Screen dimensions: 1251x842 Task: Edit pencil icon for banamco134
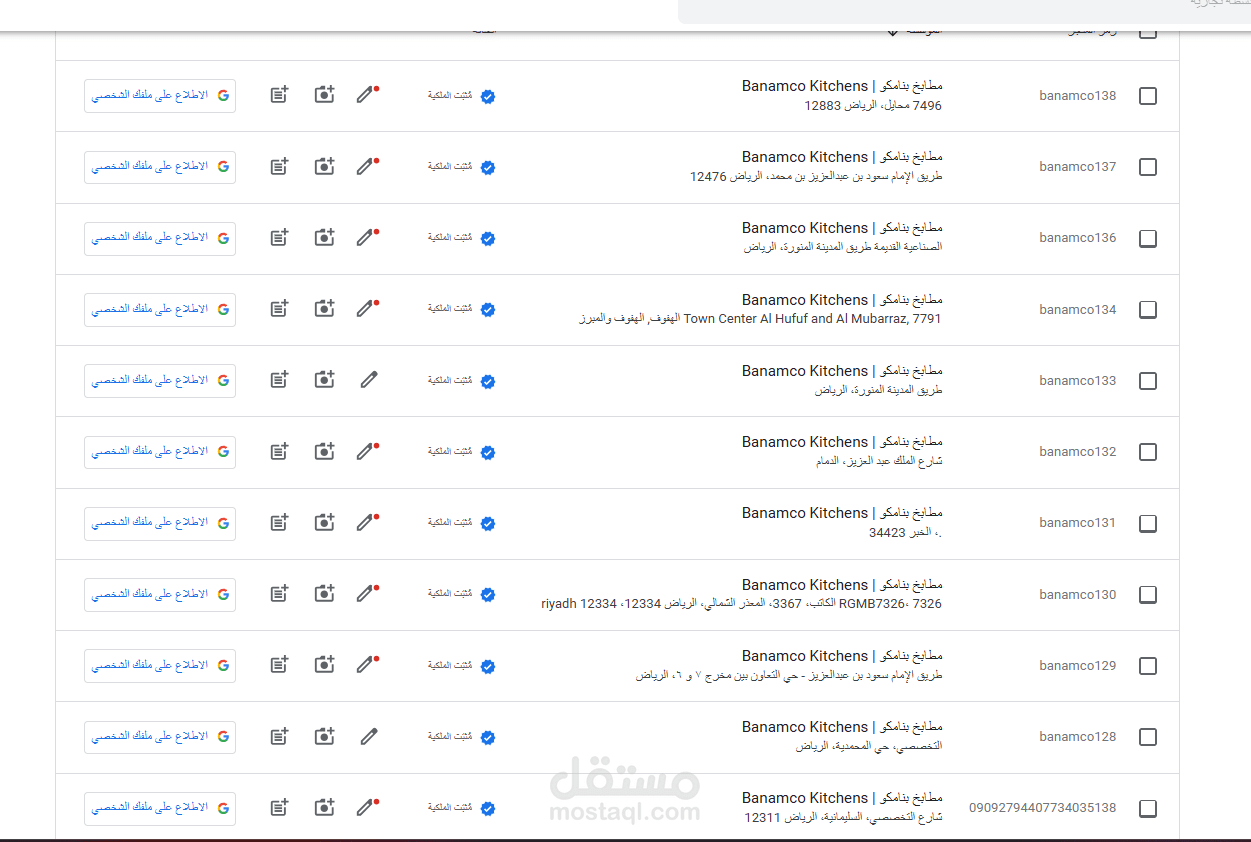[367, 309]
